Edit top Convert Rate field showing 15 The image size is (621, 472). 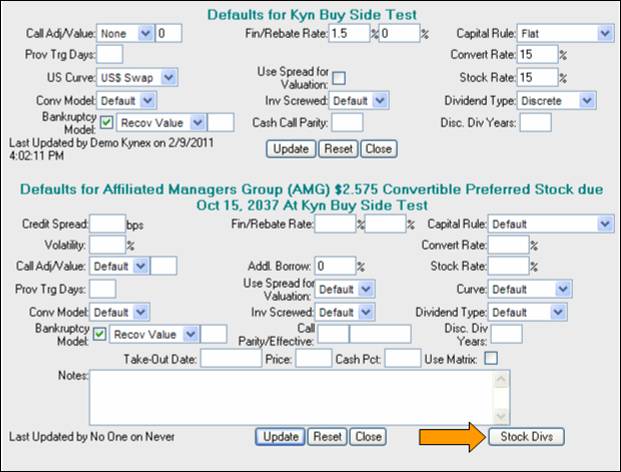(537, 54)
